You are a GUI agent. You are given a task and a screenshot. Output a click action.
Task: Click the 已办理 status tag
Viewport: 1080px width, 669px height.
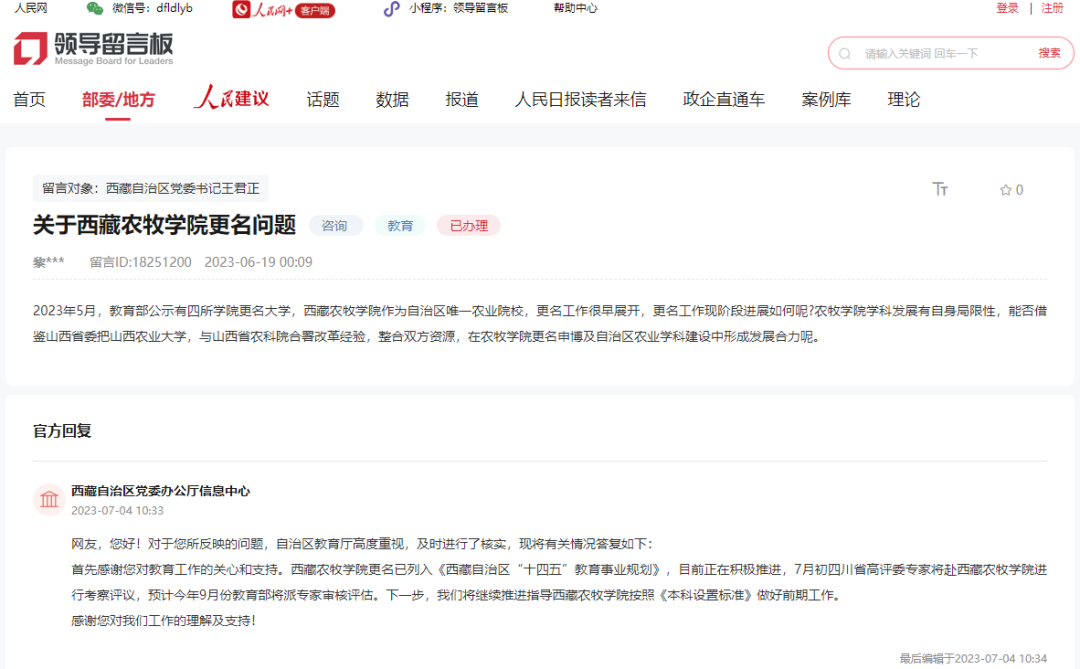pyautogui.click(x=468, y=226)
